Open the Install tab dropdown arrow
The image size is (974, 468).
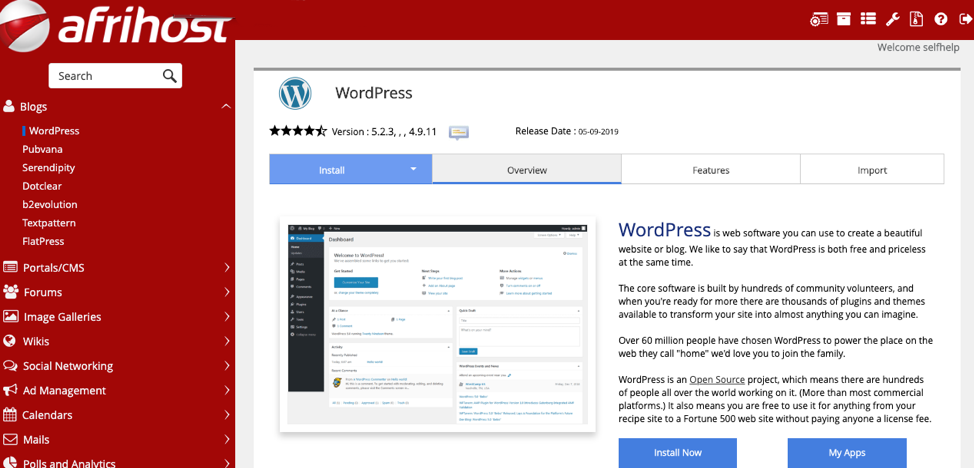[413, 169]
